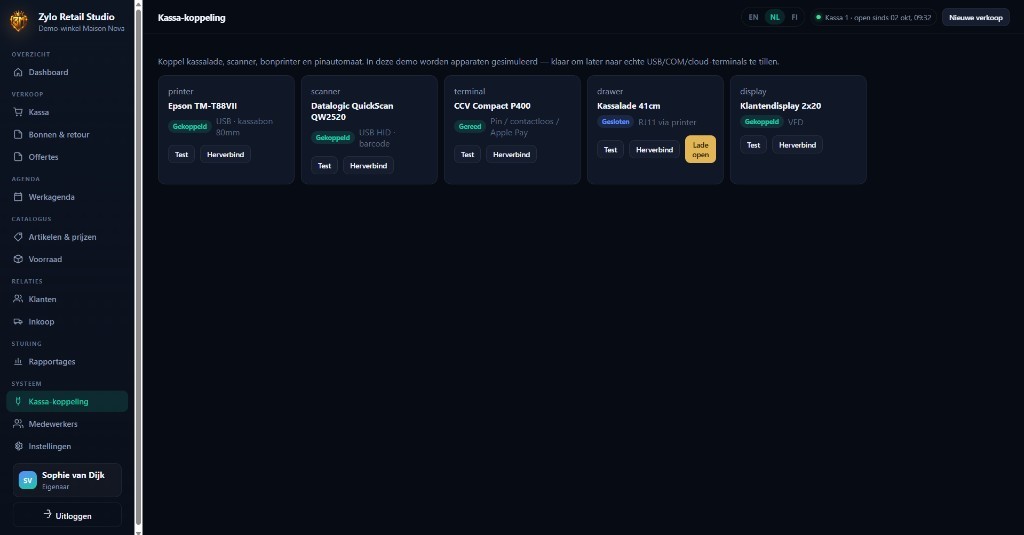Screen dimensions: 1024x535
Task: Test the CCV Compact P400 terminal
Action: pyautogui.click(x=468, y=154)
